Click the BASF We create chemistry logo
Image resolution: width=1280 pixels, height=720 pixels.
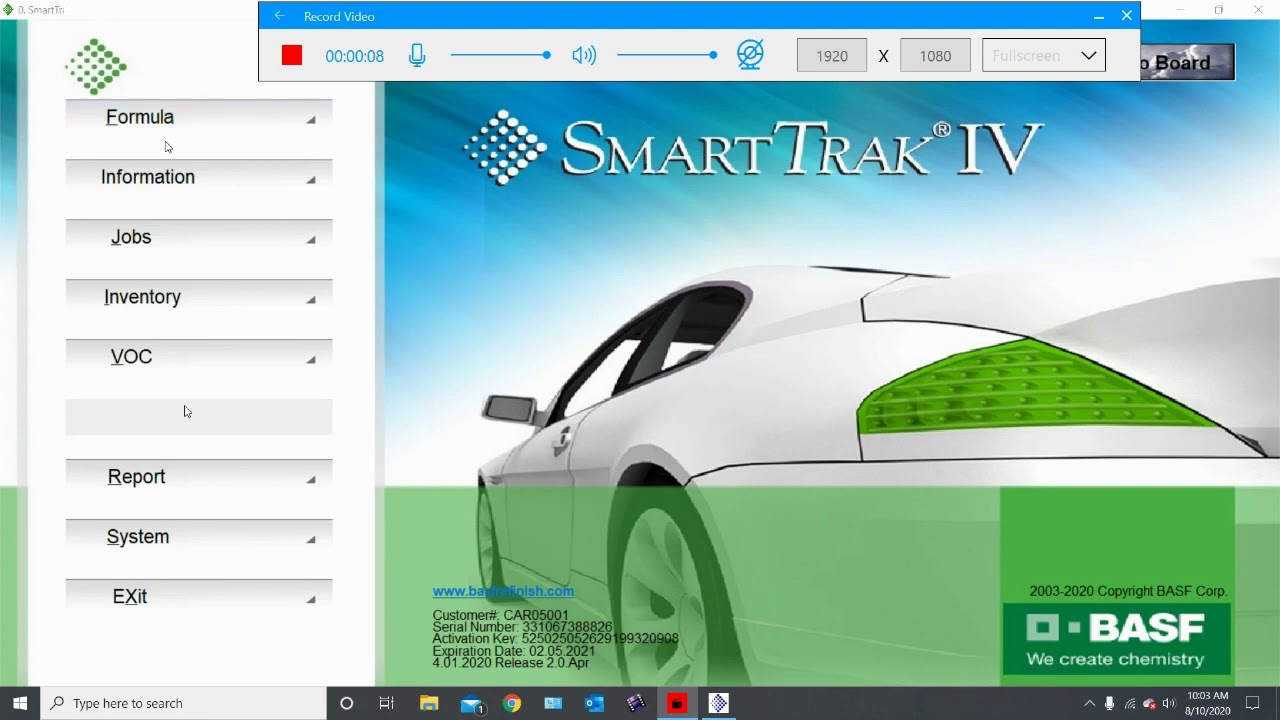click(x=1117, y=639)
